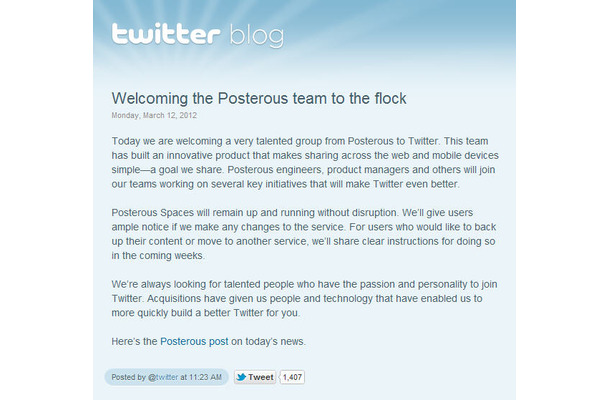This screenshot has width=610, height=400.
Task: Click the "blog" word beside the twitter logo
Action: click(257, 36)
